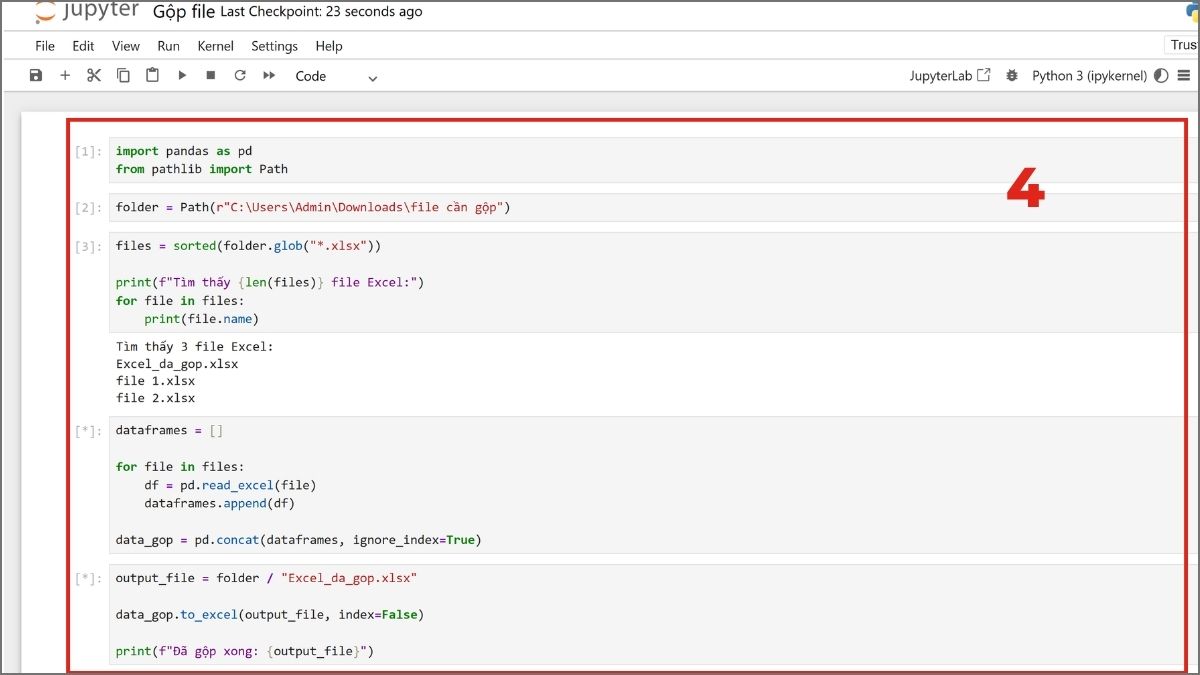Open the Settings menu

coord(275,46)
